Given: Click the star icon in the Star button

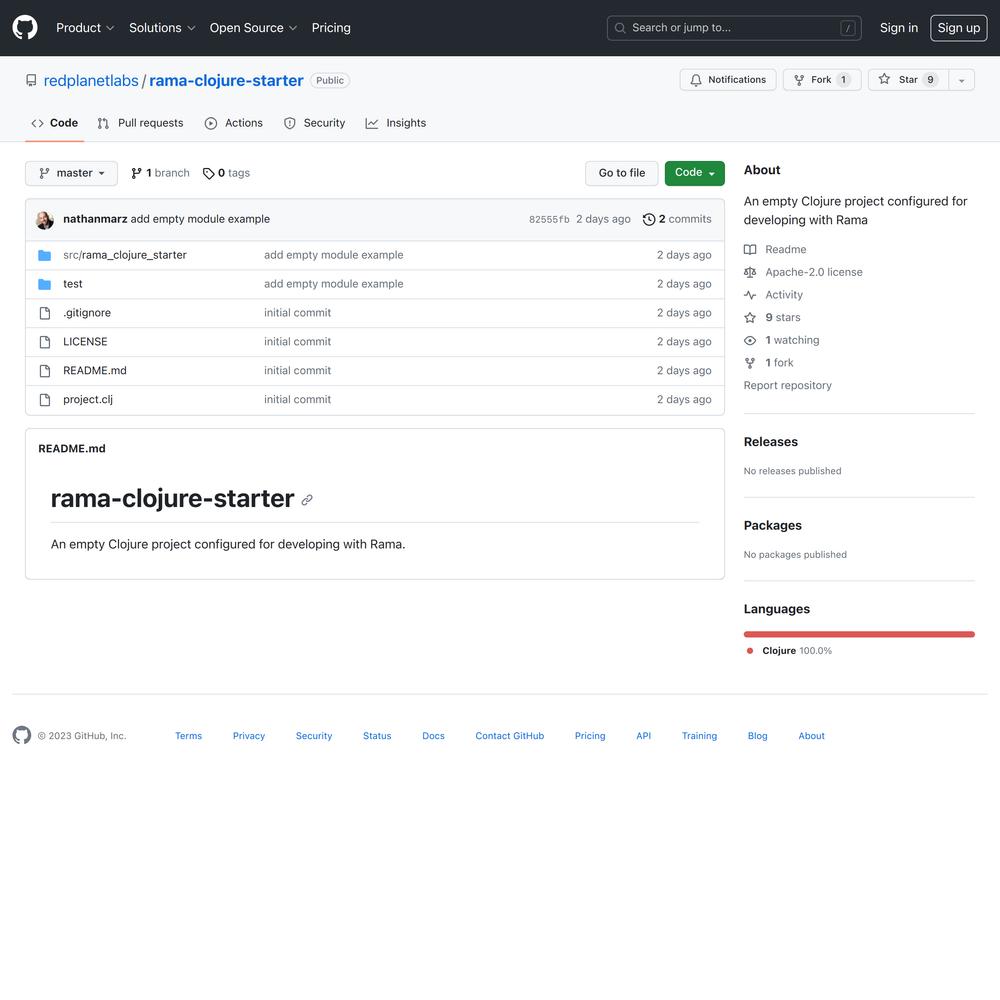Looking at the screenshot, I should click(884, 79).
